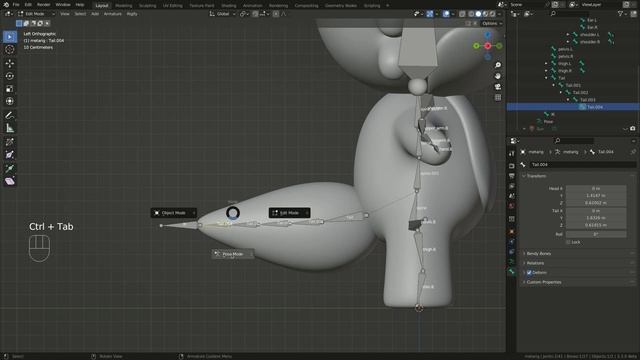The width and height of the screenshot is (640, 360).
Task: Open the Tool properties tab
Action: [x=512, y=153]
